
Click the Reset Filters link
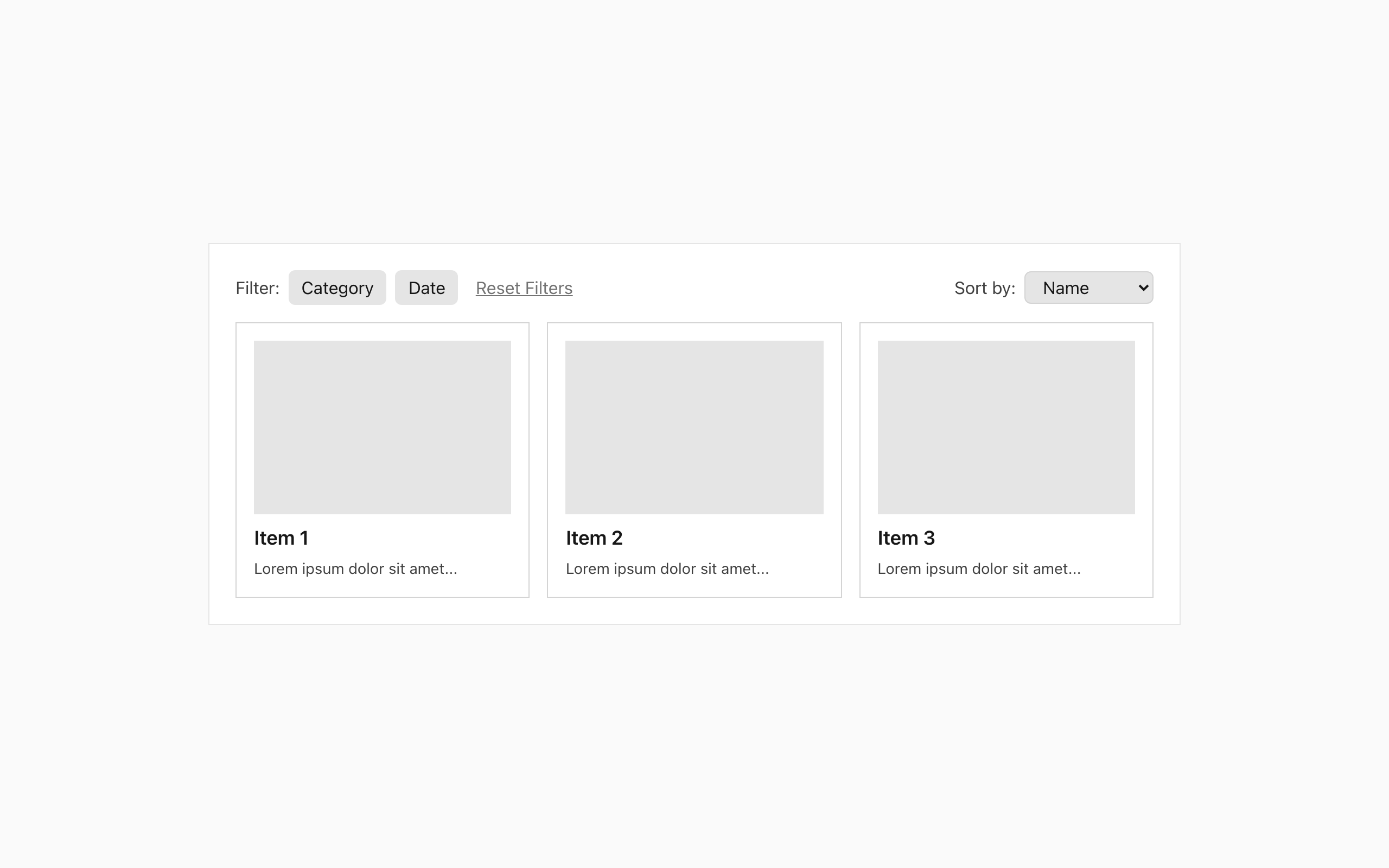pyautogui.click(x=524, y=288)
